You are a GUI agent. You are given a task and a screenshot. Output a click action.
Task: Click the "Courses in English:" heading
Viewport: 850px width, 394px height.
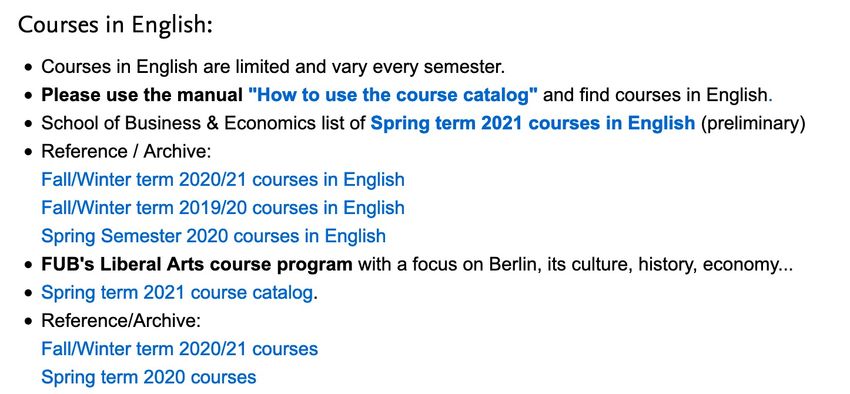pos(115,25)
